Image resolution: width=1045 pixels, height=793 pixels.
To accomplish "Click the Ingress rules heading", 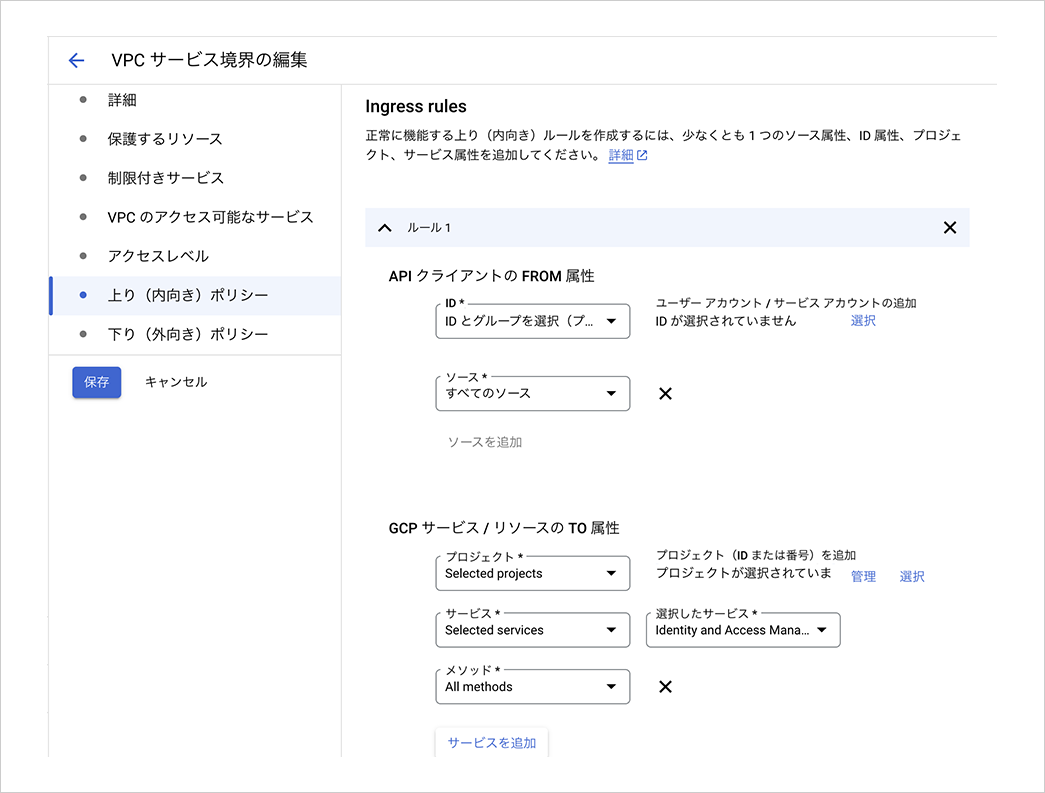I will coord(416,107).
